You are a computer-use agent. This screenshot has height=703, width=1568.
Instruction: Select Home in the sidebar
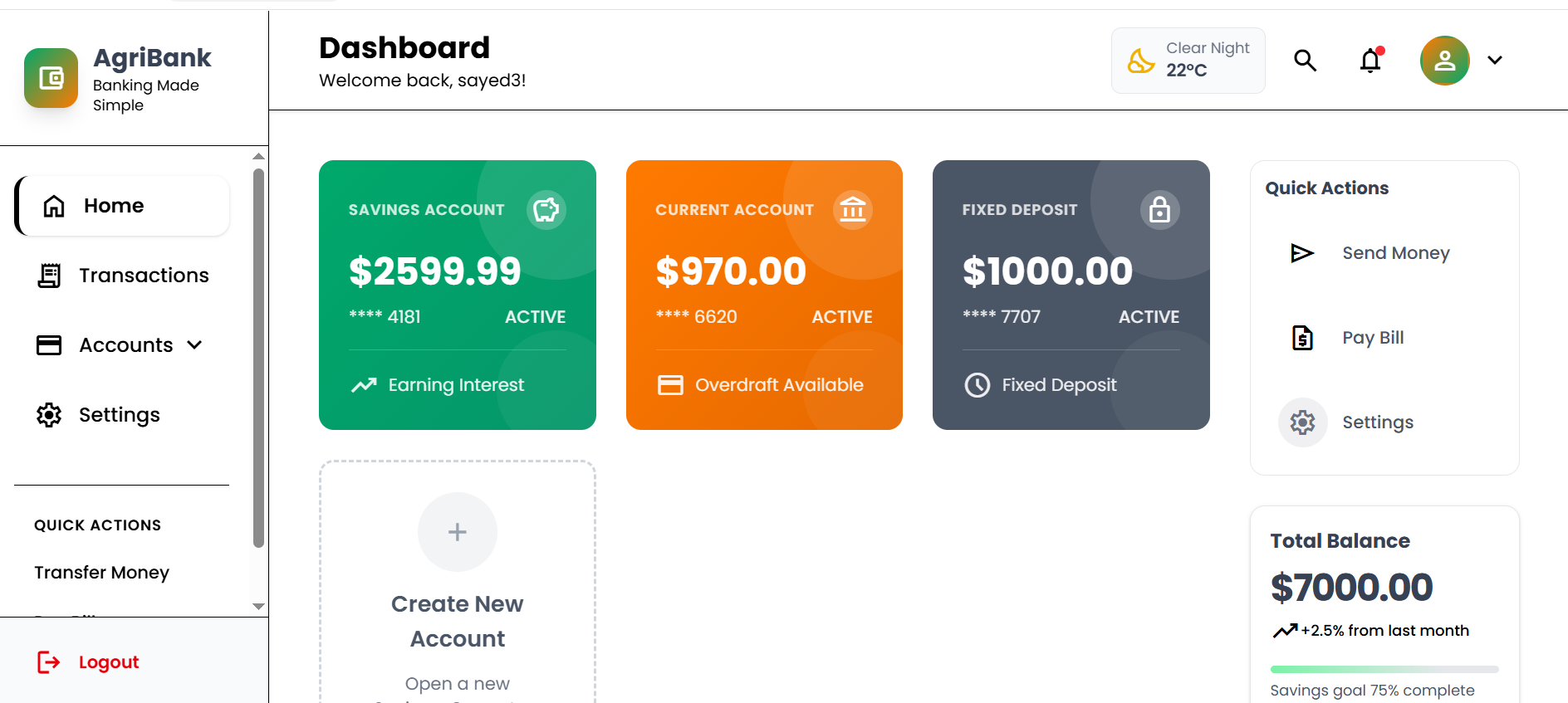tap(113, 205)
